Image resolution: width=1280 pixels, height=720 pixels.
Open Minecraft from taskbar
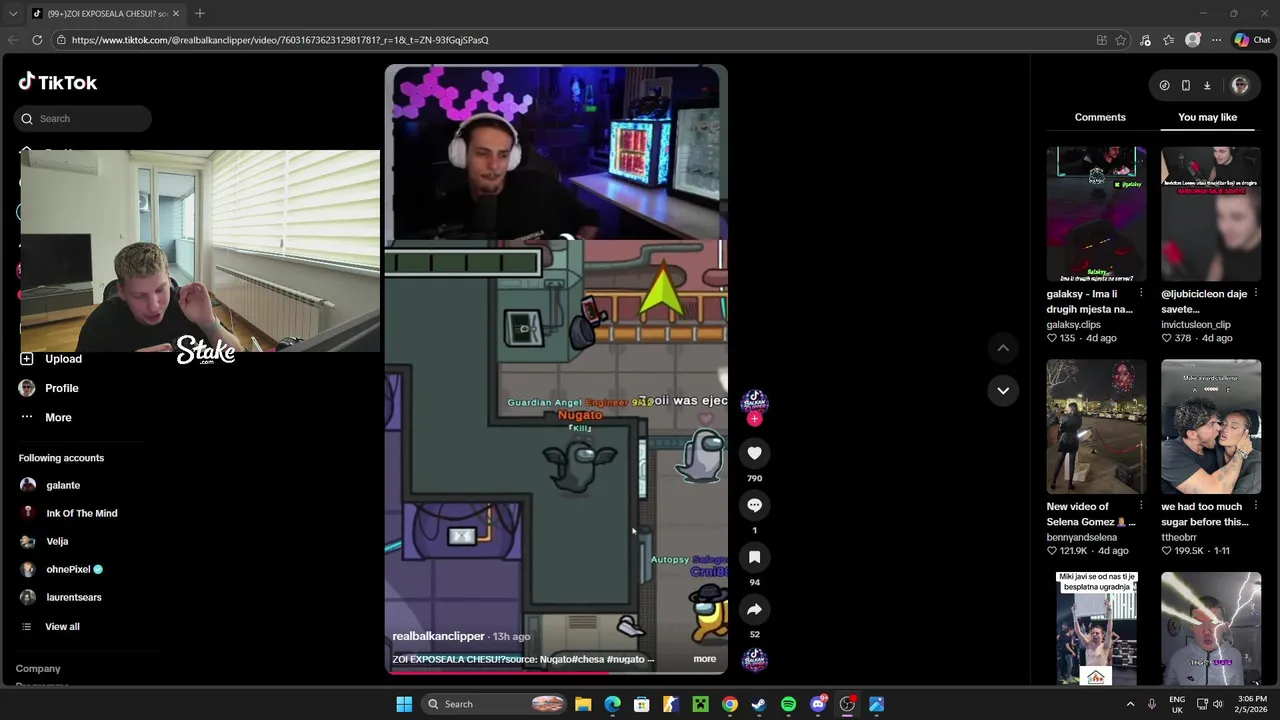[x=701, y=704]
